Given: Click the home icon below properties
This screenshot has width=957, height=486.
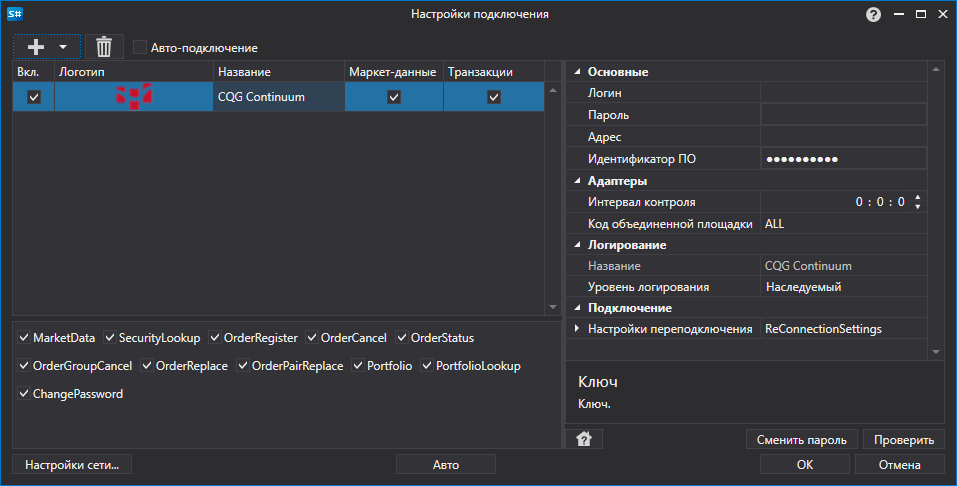Looking at the screenshot, I should tap(584, 439).
